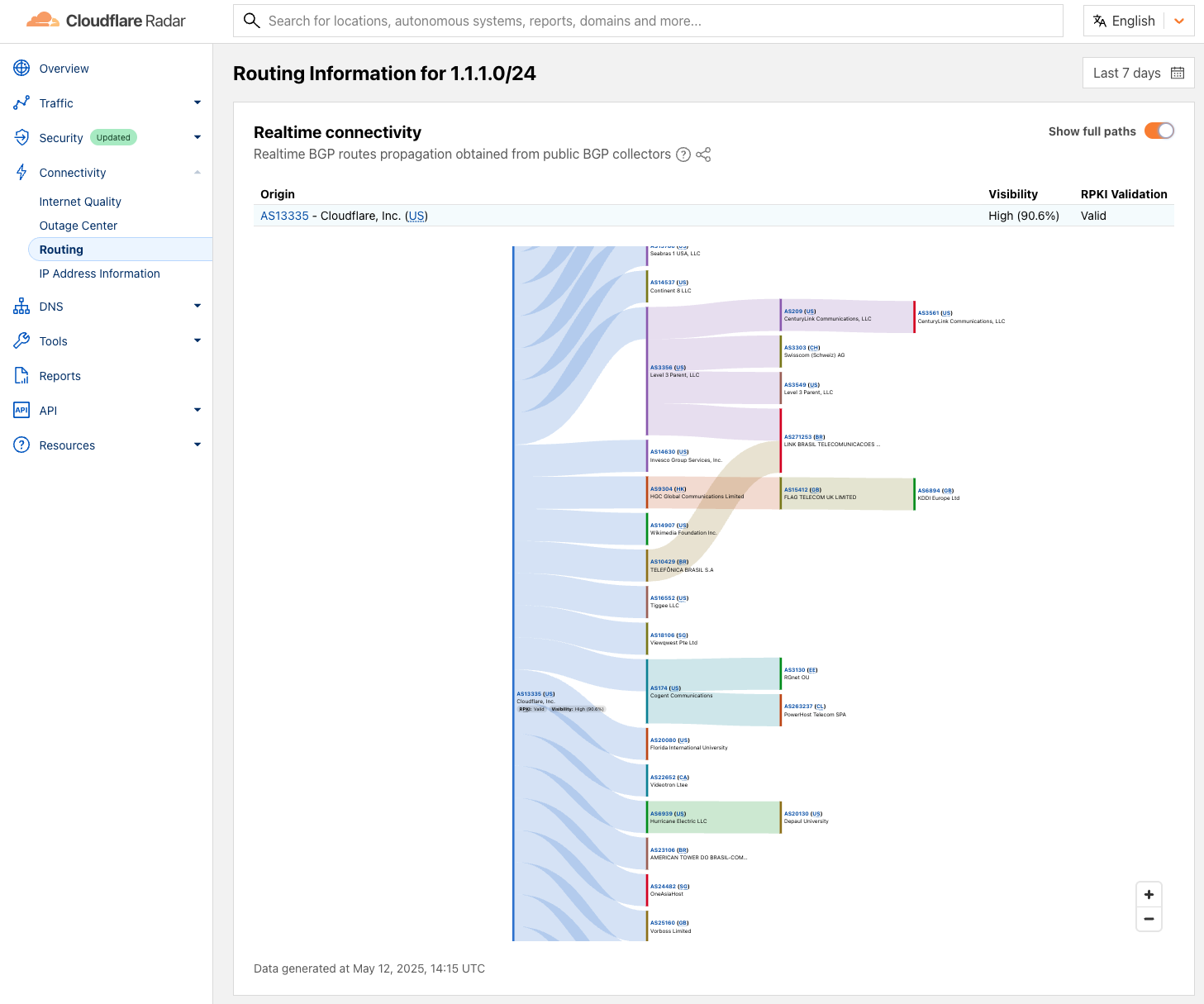Click the Traffic chart icon
Image resolution: width=1204 pixels, height=1004 pixels.
pyautogui.click(x=21, y=103)
